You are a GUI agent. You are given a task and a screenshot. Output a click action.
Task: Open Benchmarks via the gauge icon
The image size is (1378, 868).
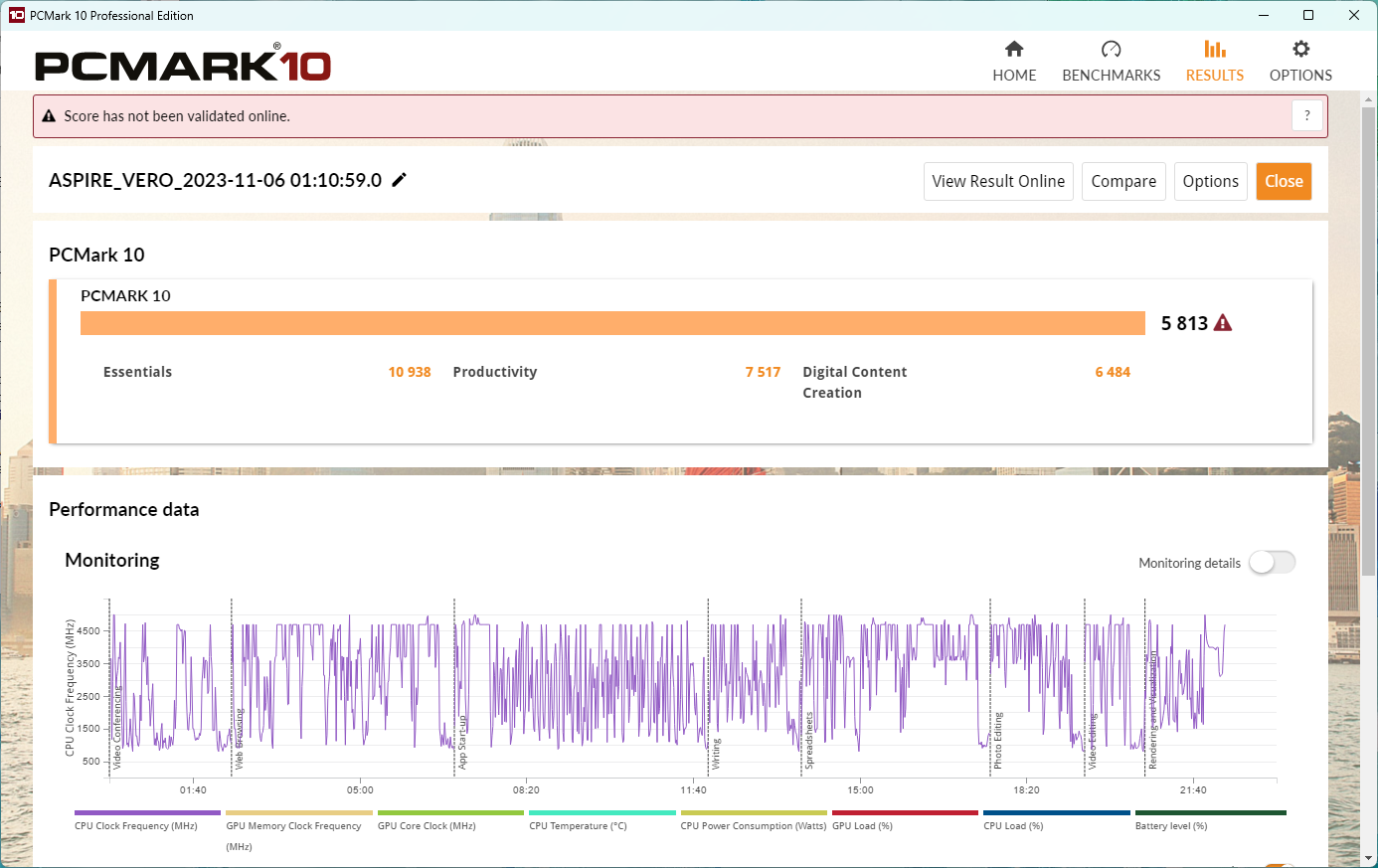[1112, 49]
